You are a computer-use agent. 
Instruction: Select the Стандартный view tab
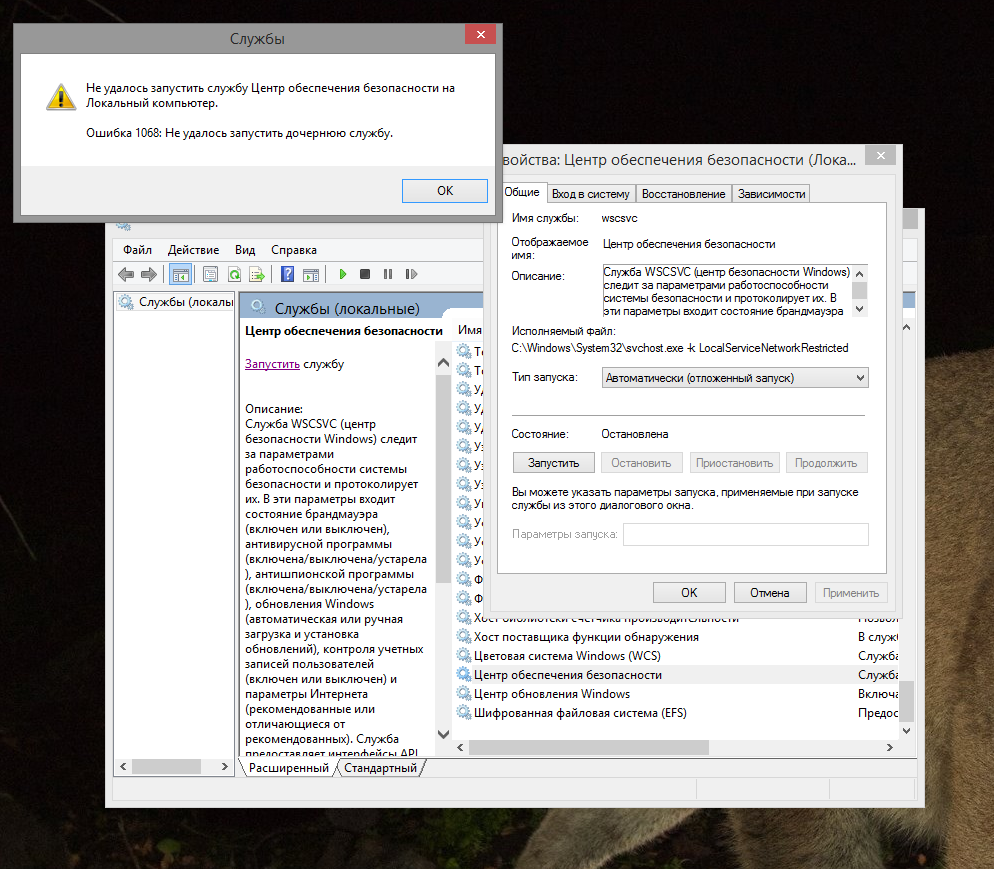click(x=380, y=768)
